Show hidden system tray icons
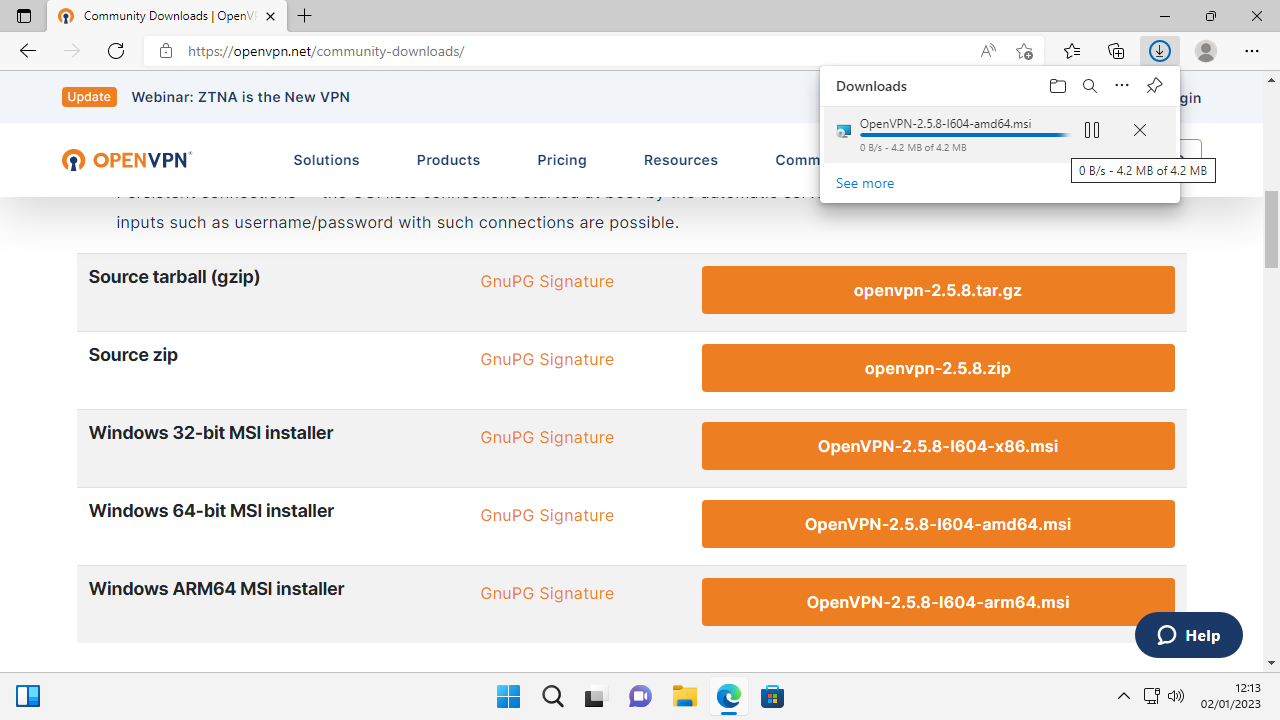Viewport: 1280px width, 720px height. [x=1124, y=696]
